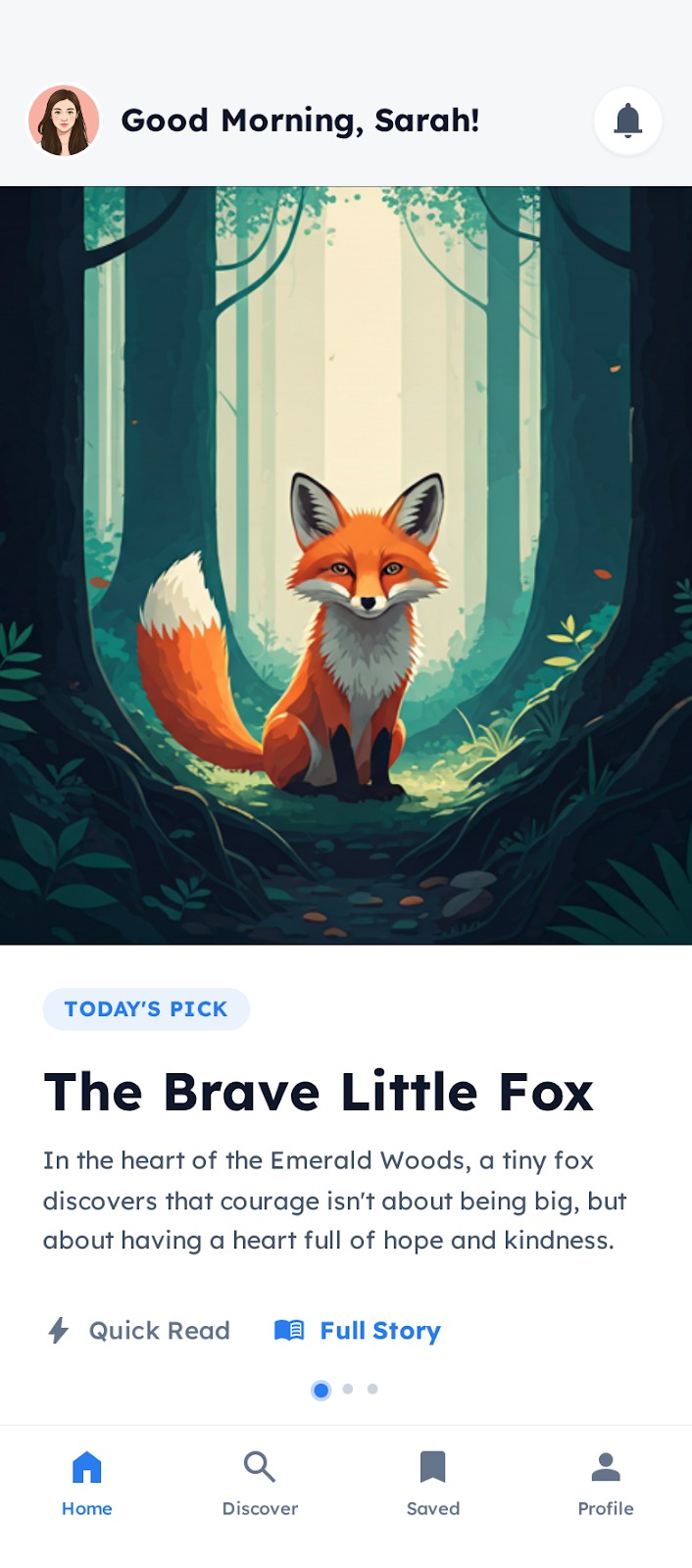Open the Full Story link
This screenshot has height=1568, width=692.
tap(358, 1330)
